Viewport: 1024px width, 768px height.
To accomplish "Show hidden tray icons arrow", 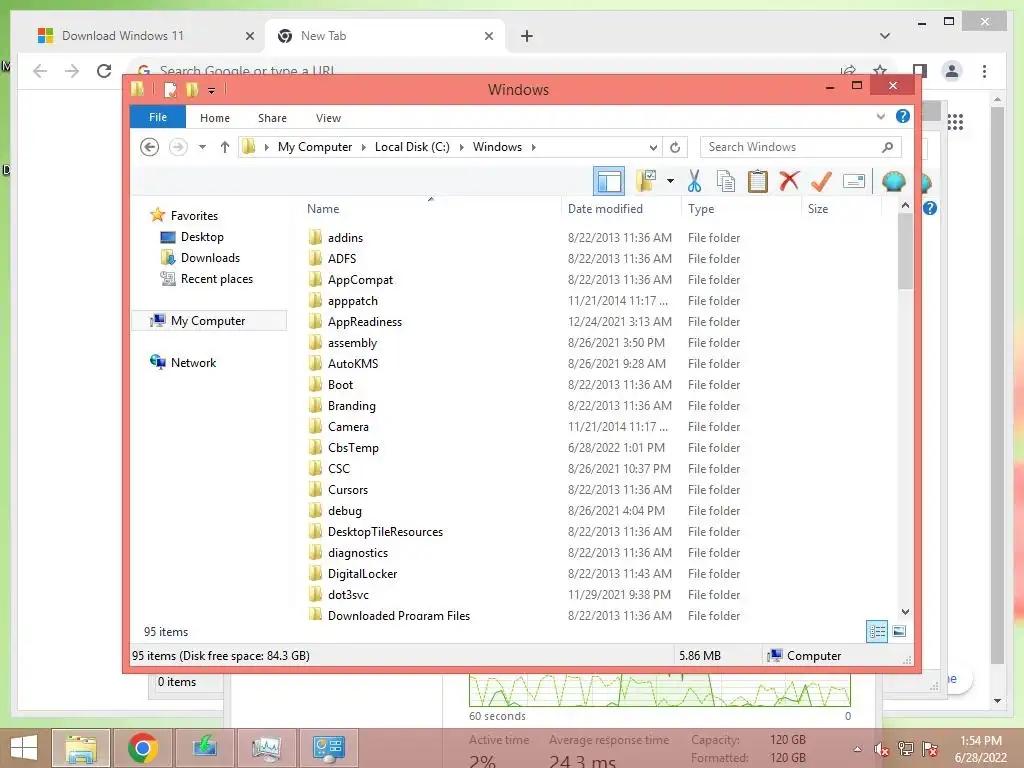I will pos(857,749).
